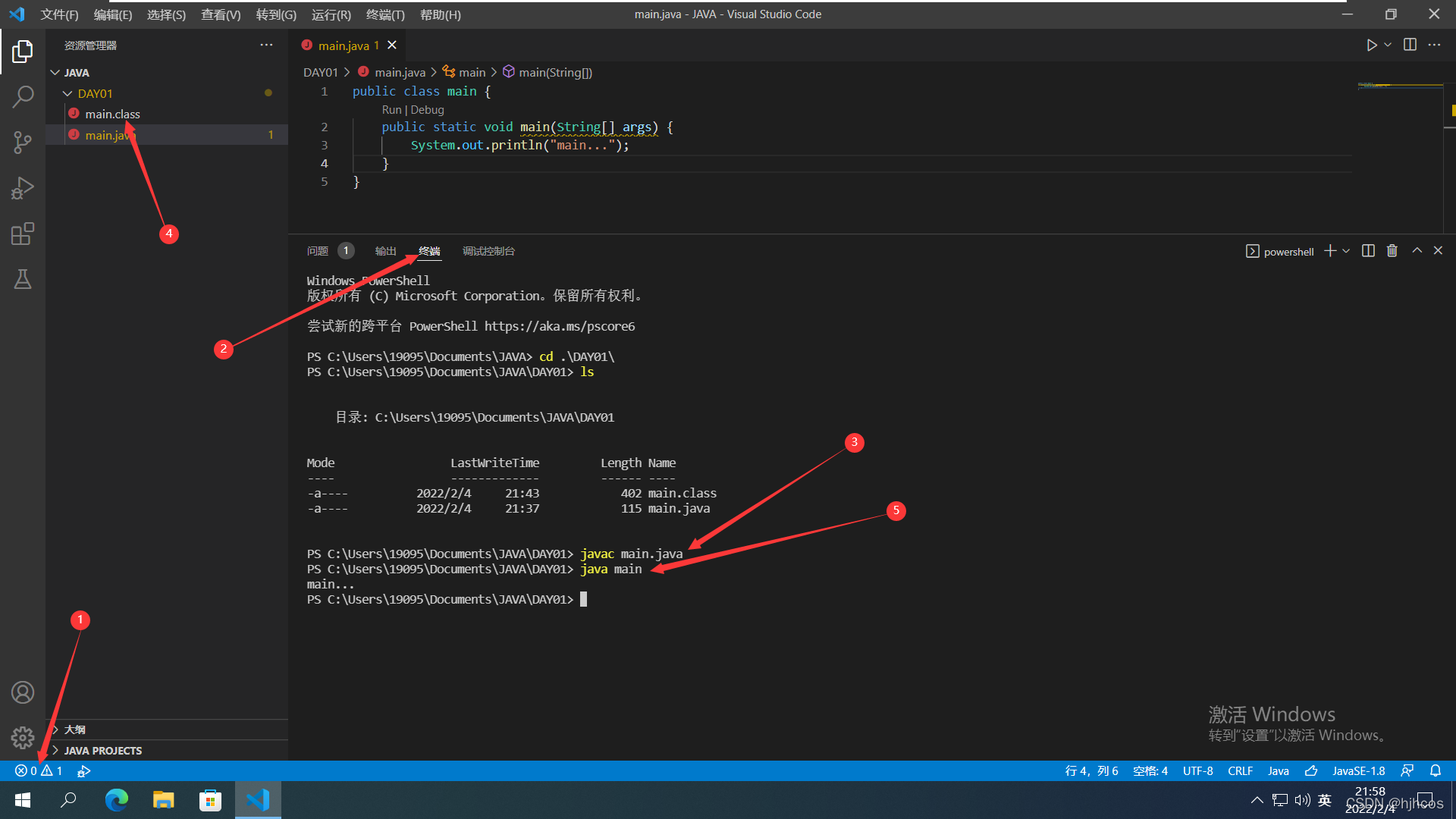The width and height of the screenshot is (1456, 819).
Task: Collapse the DAY01 folder
Action: [167, 93]
